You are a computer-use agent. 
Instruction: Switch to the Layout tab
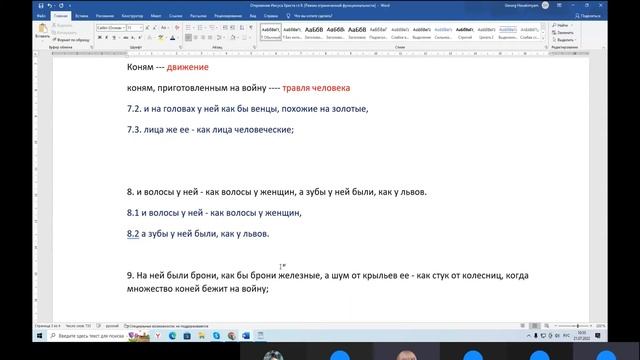tap(156, 16)
